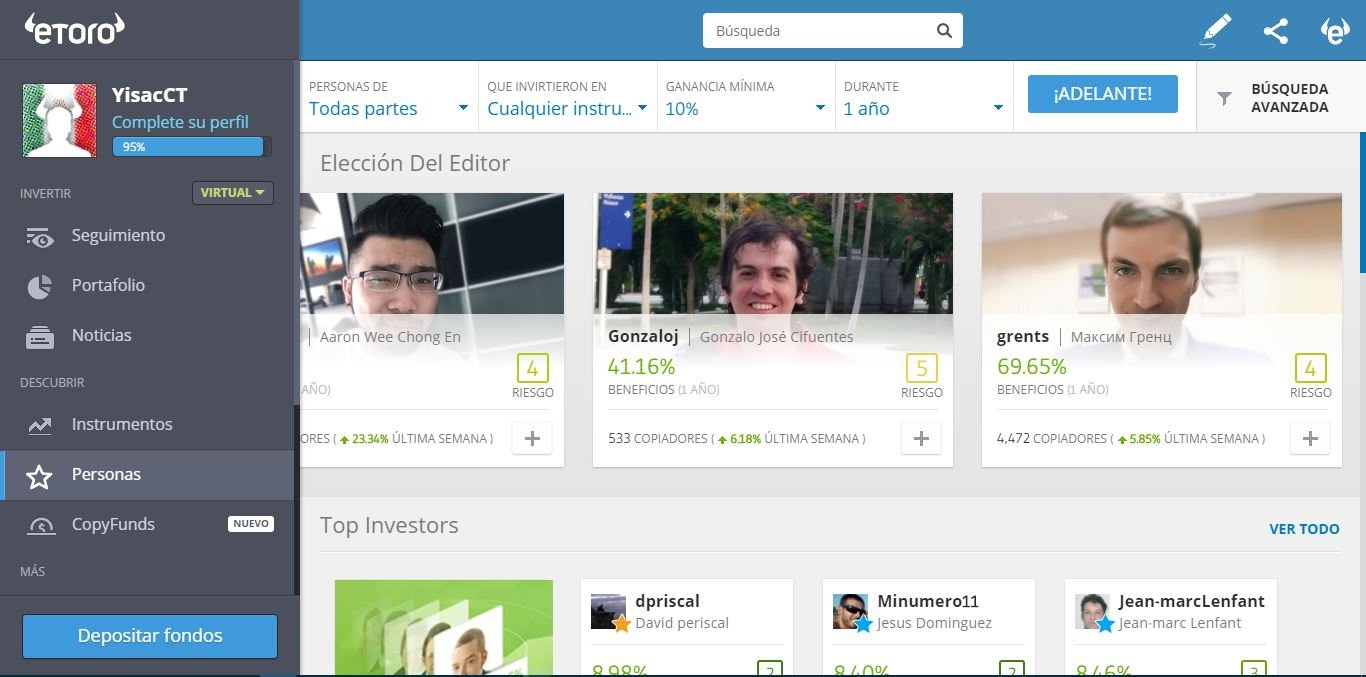Add Gonzaloj with the plus button
The width and height of the screenshot is (1366, 677).
pyautogui.click(x=921, y=438)
